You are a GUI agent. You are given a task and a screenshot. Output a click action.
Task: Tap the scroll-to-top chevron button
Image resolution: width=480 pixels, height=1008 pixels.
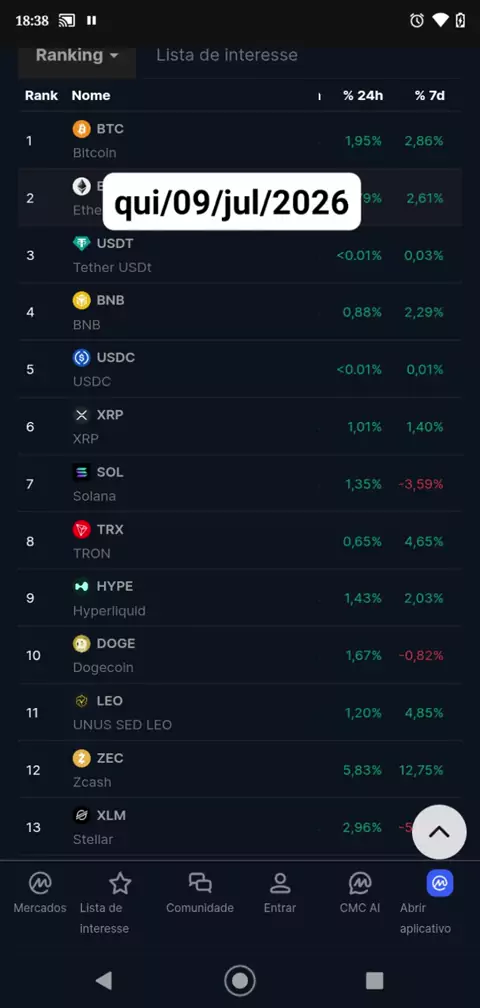point(439,832)
